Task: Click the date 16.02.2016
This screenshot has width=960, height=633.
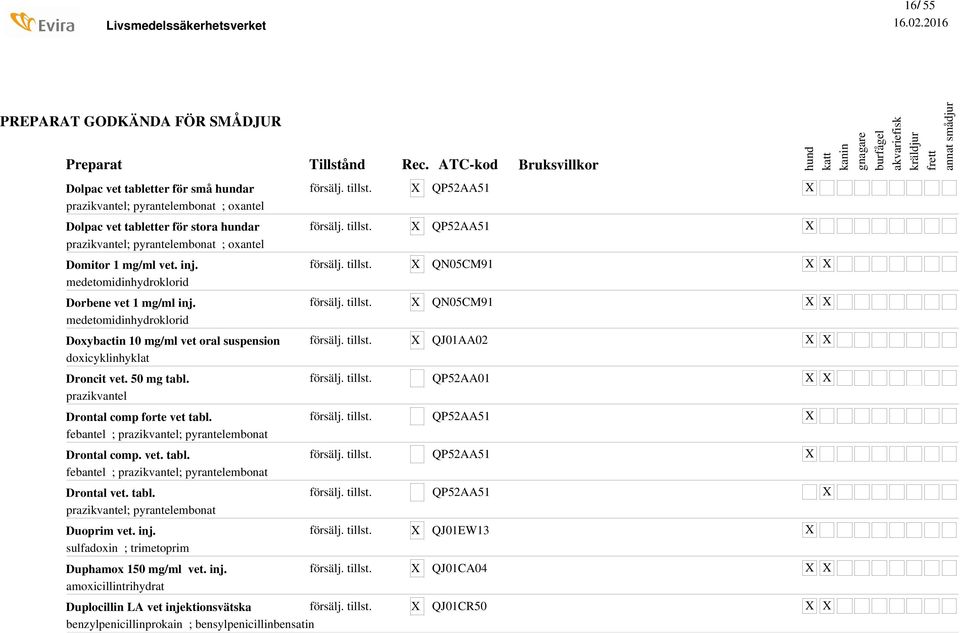Action: pyautogui.click(x=921, y=23)
